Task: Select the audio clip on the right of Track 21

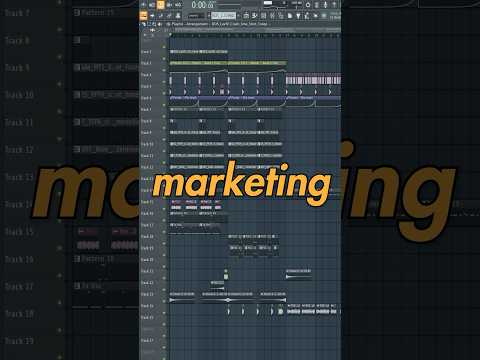Action: click(x=299, y=274)
